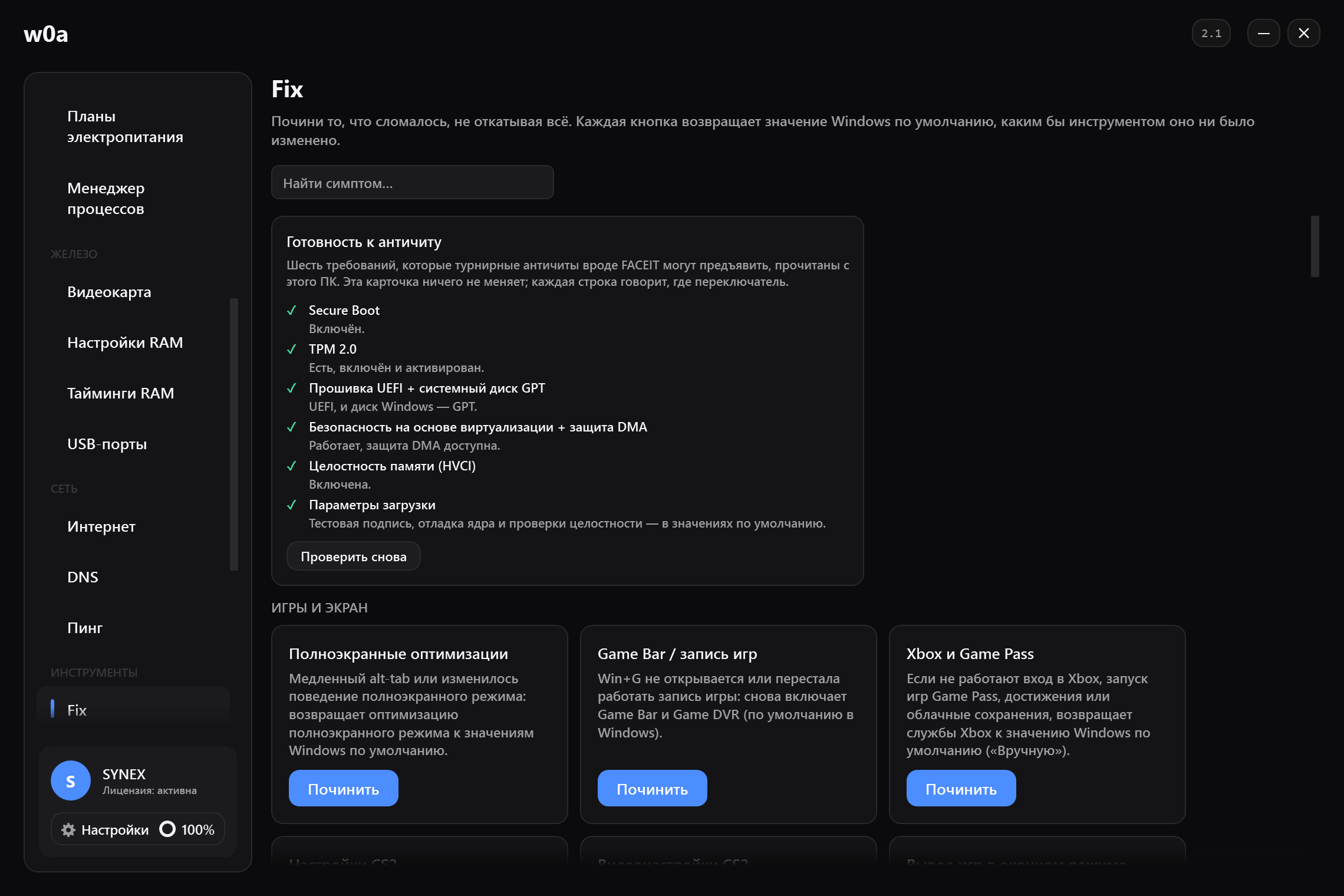Click Лицензия: активна text
The image size is (1344, 896).
pyautogui.click(x=150, y=790)
